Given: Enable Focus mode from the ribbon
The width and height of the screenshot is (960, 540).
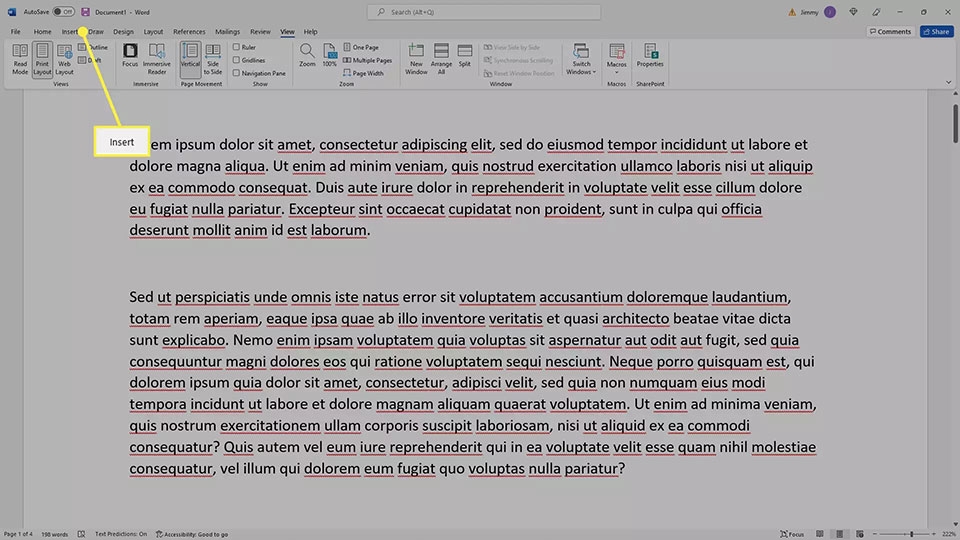Looking at the screenshot, I should pyautogui.click(x=130, y=55).
